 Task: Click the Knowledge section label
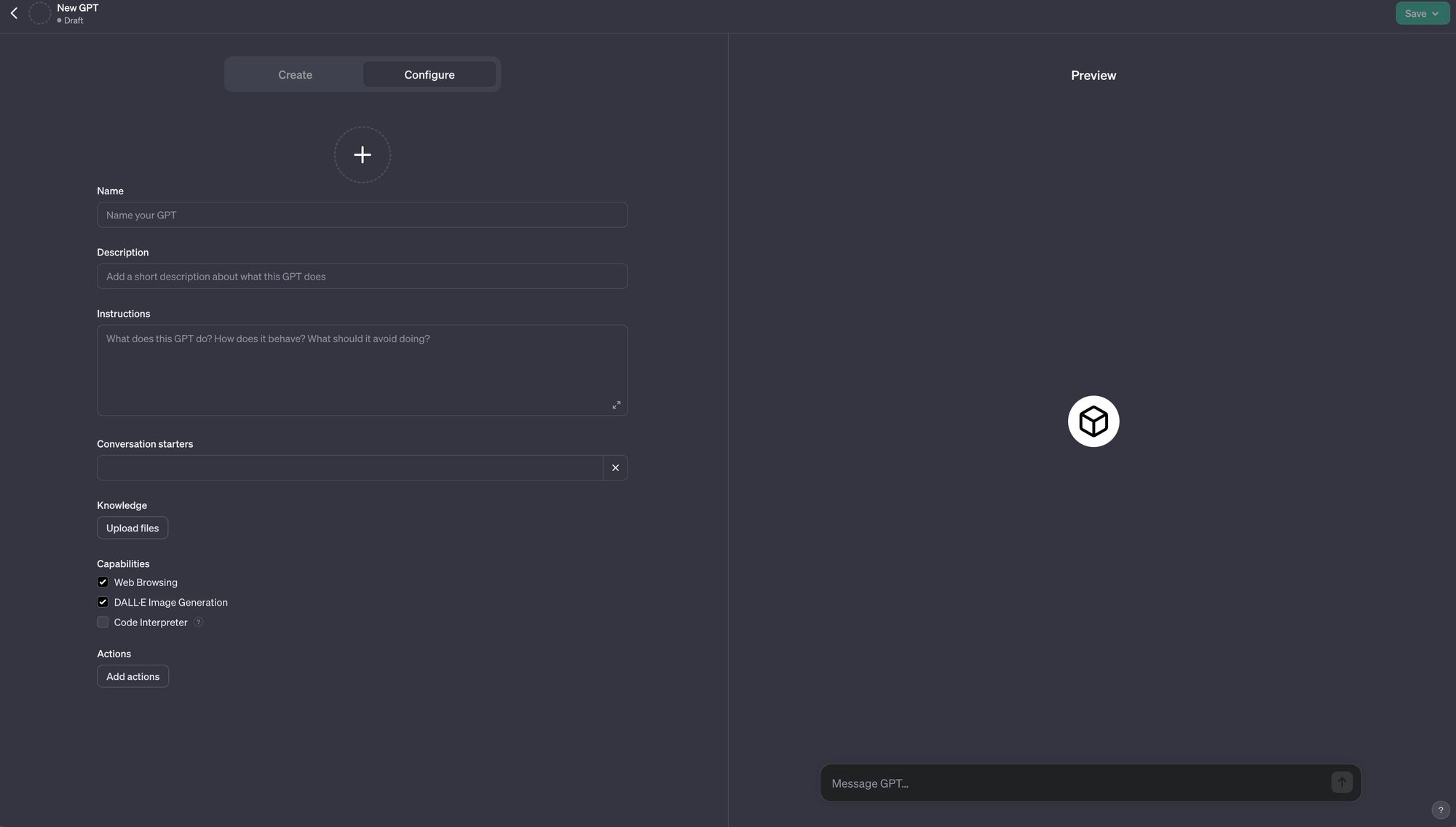pos(122,505)
